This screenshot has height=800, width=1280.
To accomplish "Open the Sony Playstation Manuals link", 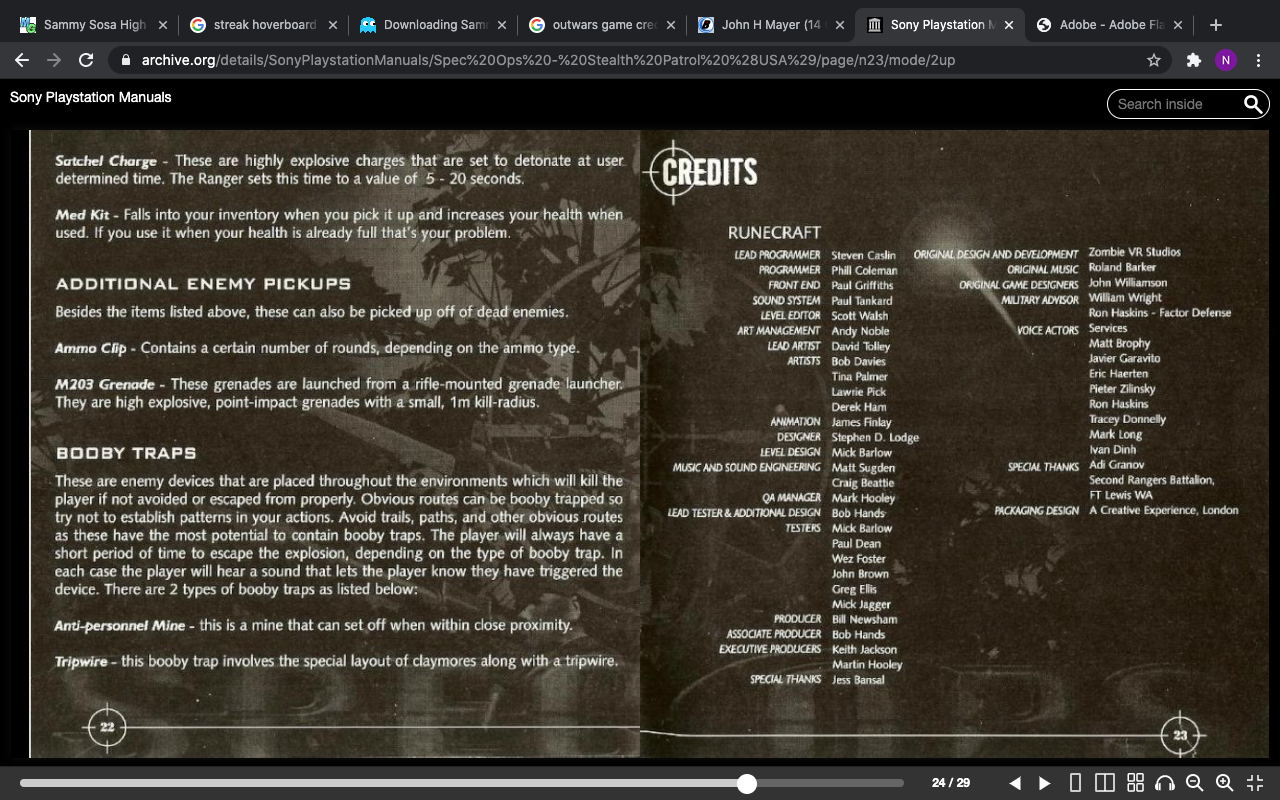I will (x=91, y=97).
